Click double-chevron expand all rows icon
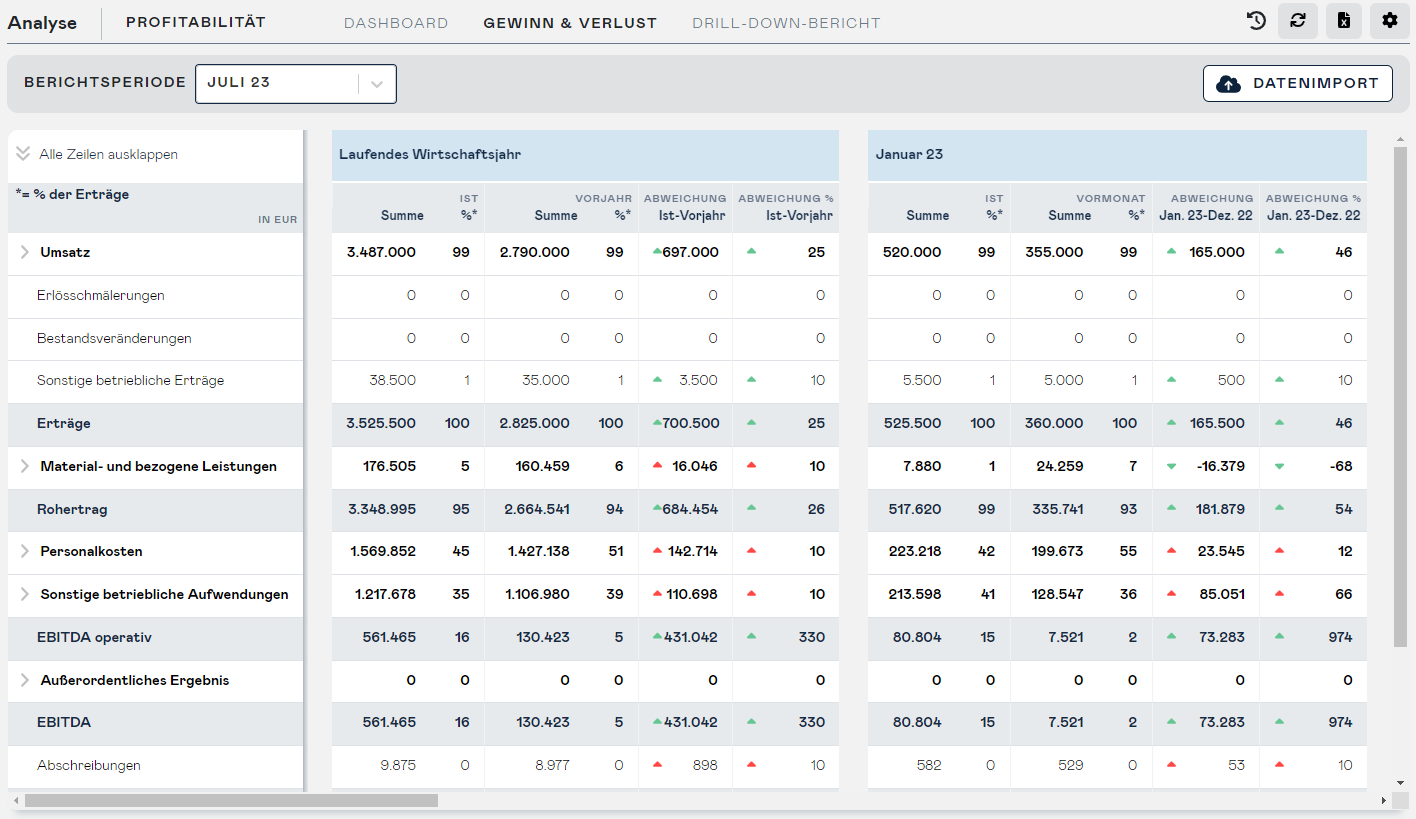The width and height of the screenshot is (1416, 819). [x=23, y=154]
